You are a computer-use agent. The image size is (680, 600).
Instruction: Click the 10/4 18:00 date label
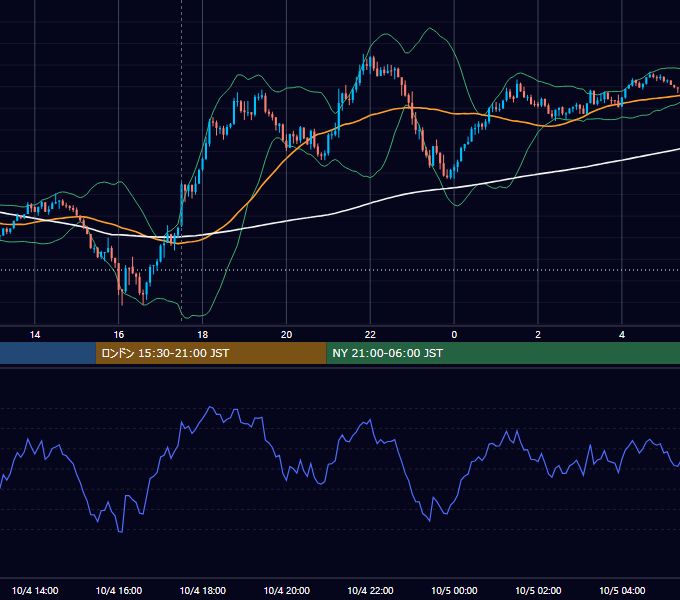pos(203,590)
